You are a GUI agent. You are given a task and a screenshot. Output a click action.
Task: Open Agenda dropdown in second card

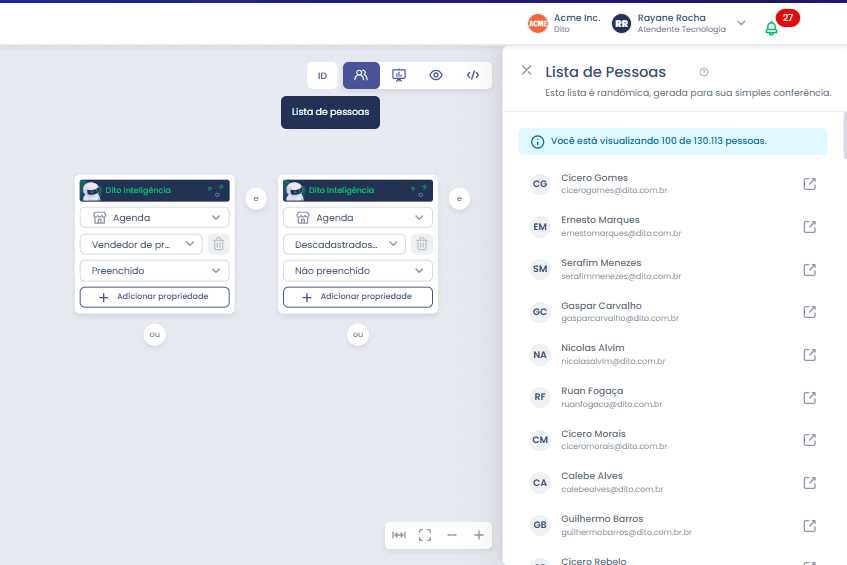[358, 218]
